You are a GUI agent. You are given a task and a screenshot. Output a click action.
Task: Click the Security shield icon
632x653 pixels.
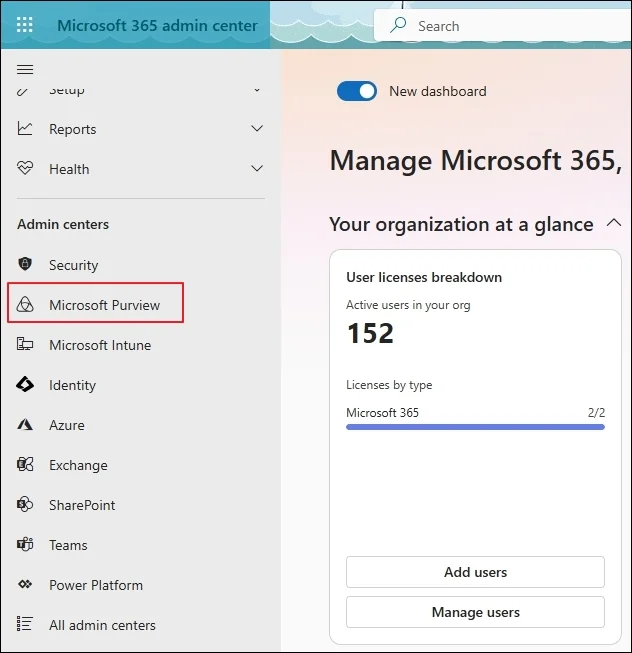tap(25, 264)
